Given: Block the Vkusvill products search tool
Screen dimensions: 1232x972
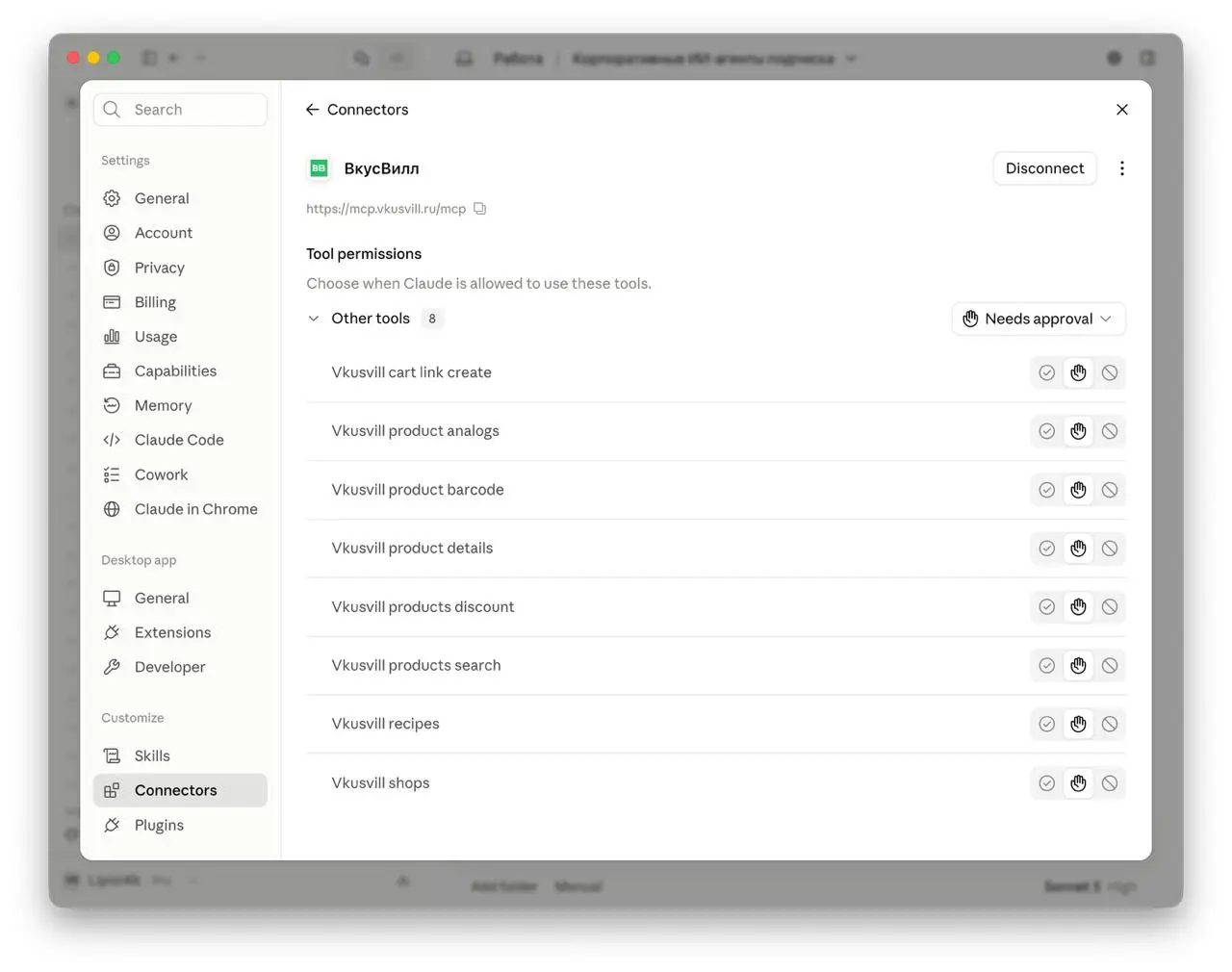Looking at the screenshot, I should tap(1110, 666).
